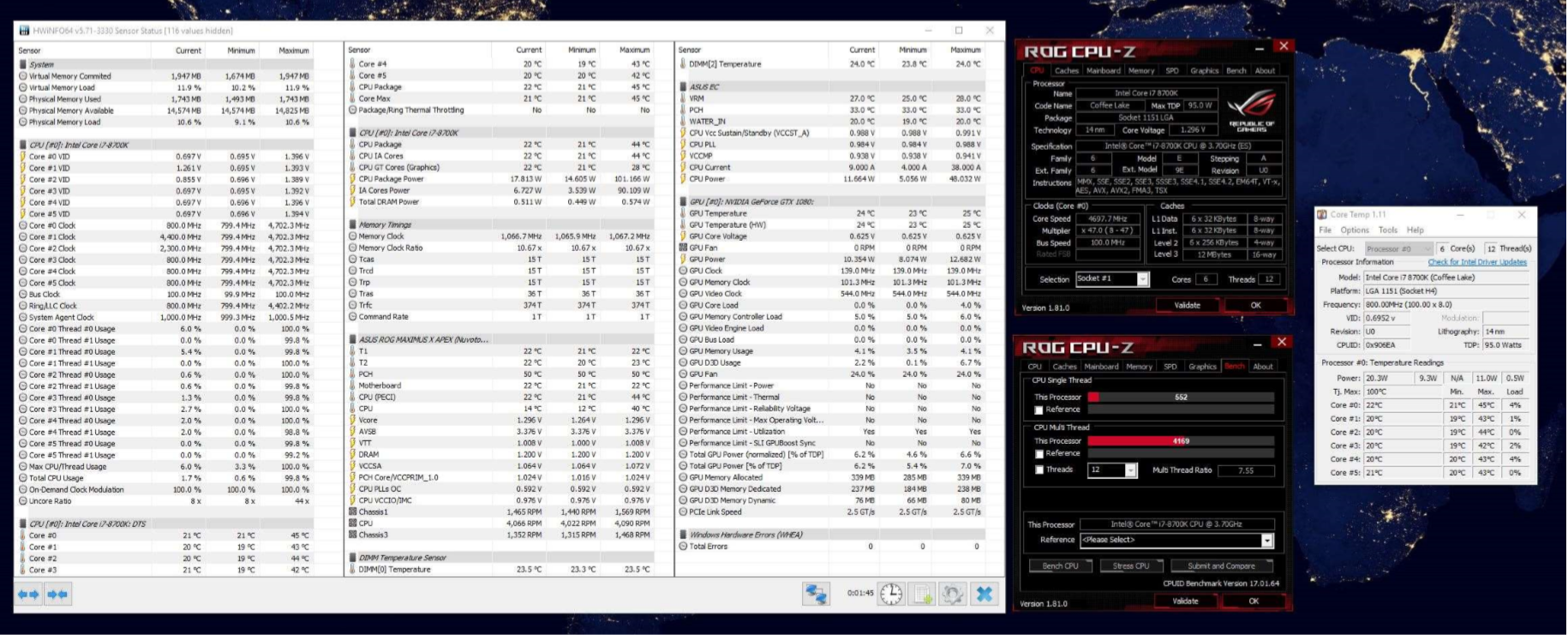The width and height of the screenshot is (1568, 640).
Task: Open the Tools menu in Core Temp
Action: (1388, 230)
